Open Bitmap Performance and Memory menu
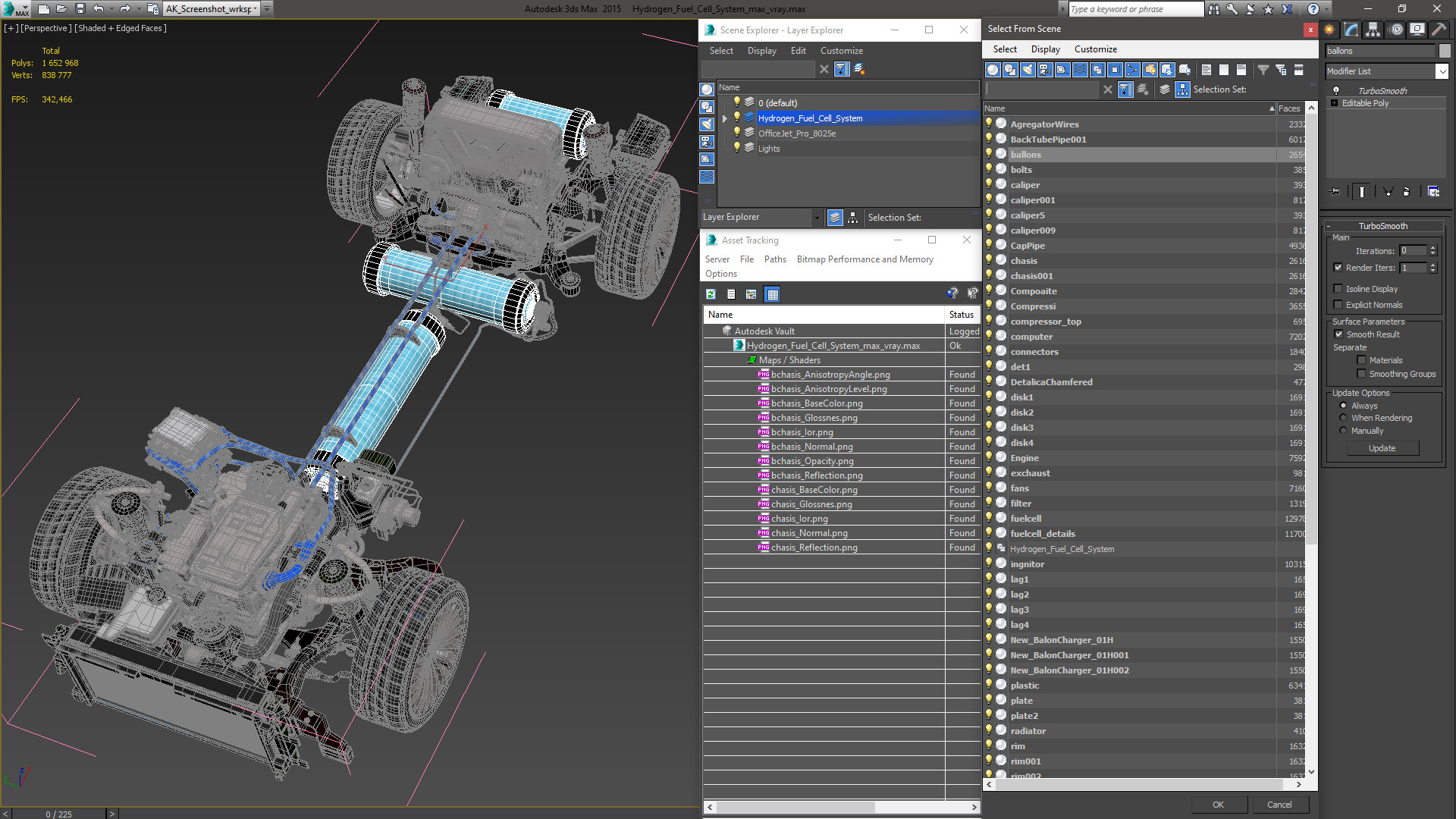This screenshot has width=1456, height=819. (864, 259)
